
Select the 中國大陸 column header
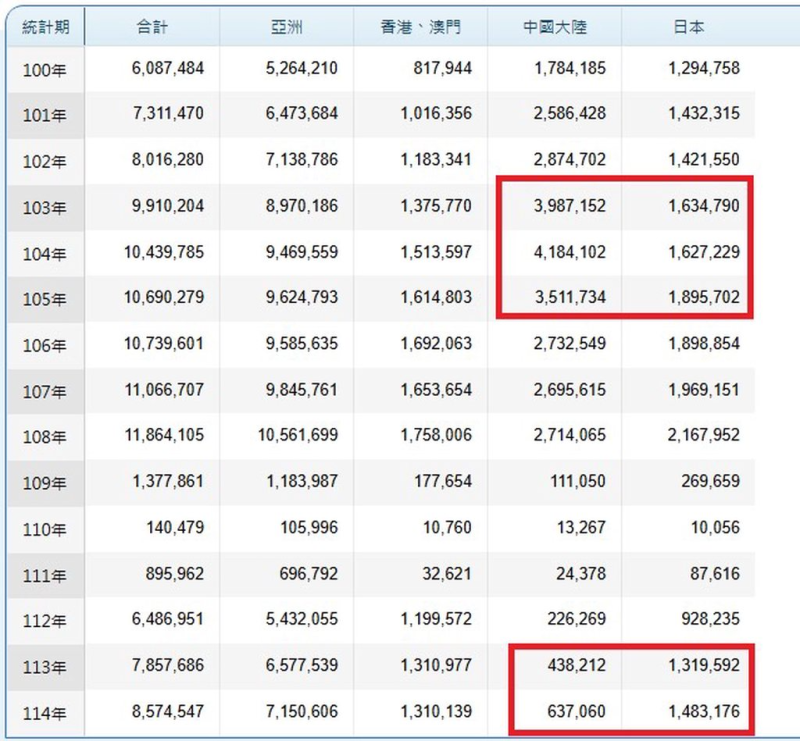(555, 27)
